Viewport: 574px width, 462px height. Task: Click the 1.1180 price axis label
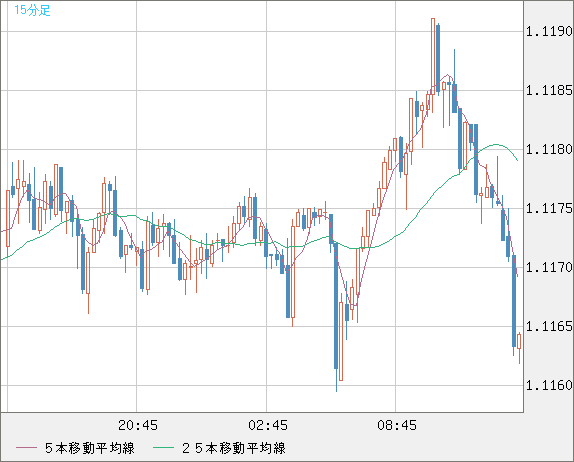(x=549, y=149)
